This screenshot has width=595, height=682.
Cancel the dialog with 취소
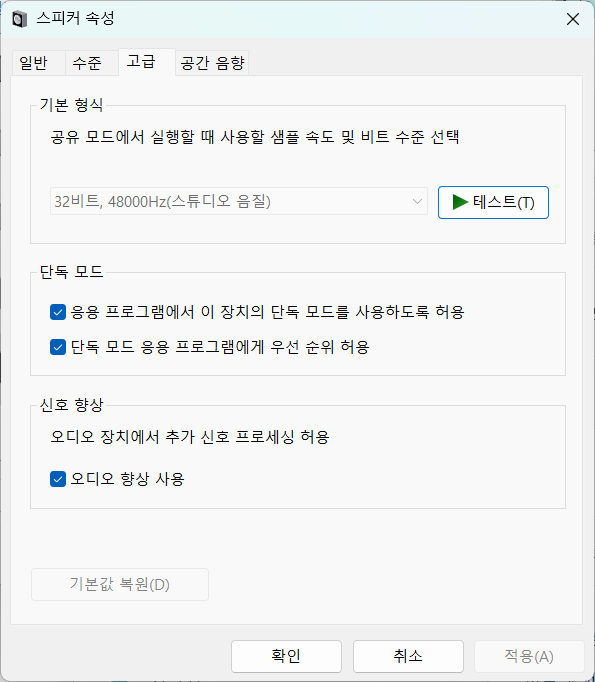(x=408, y=656)
